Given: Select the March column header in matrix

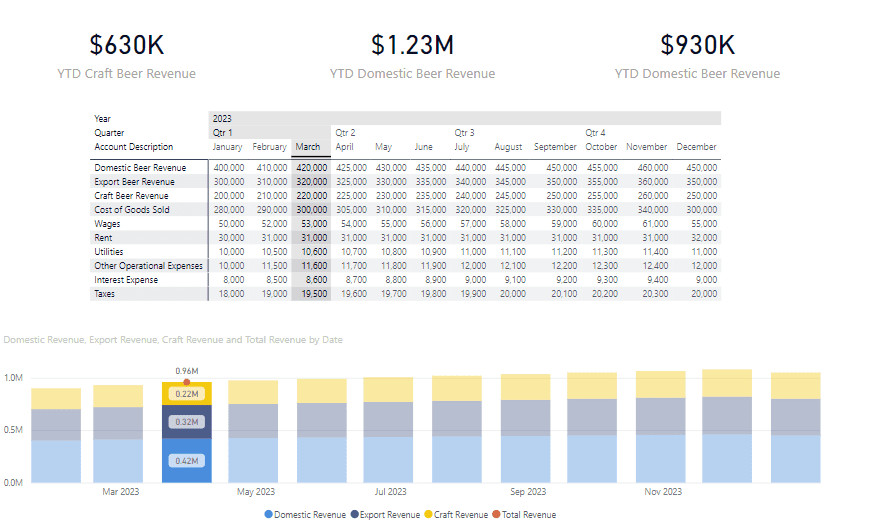Looking at the screenshot, I should [307, 147].
